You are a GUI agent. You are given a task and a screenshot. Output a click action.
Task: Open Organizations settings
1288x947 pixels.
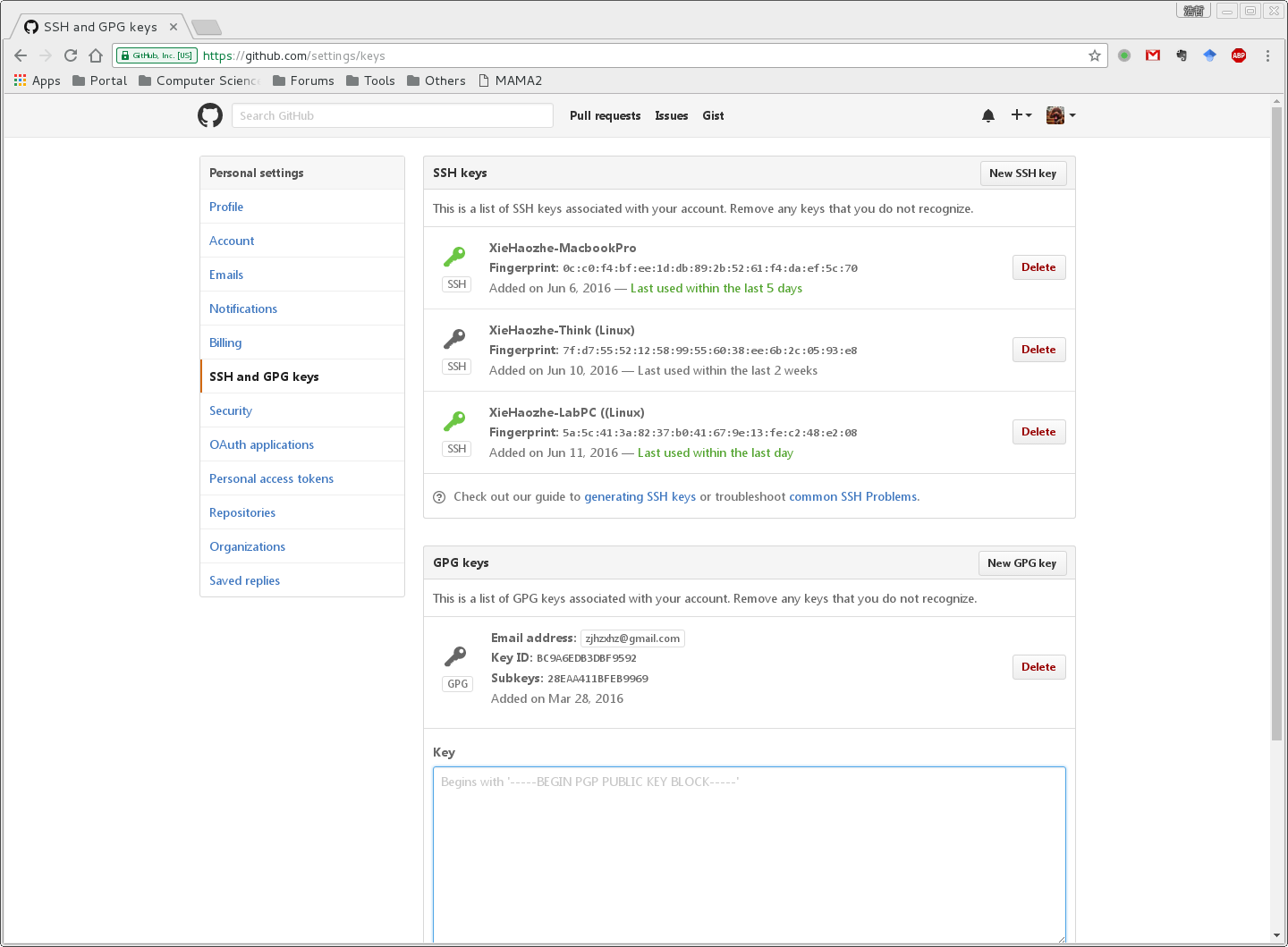pos(302,546)
